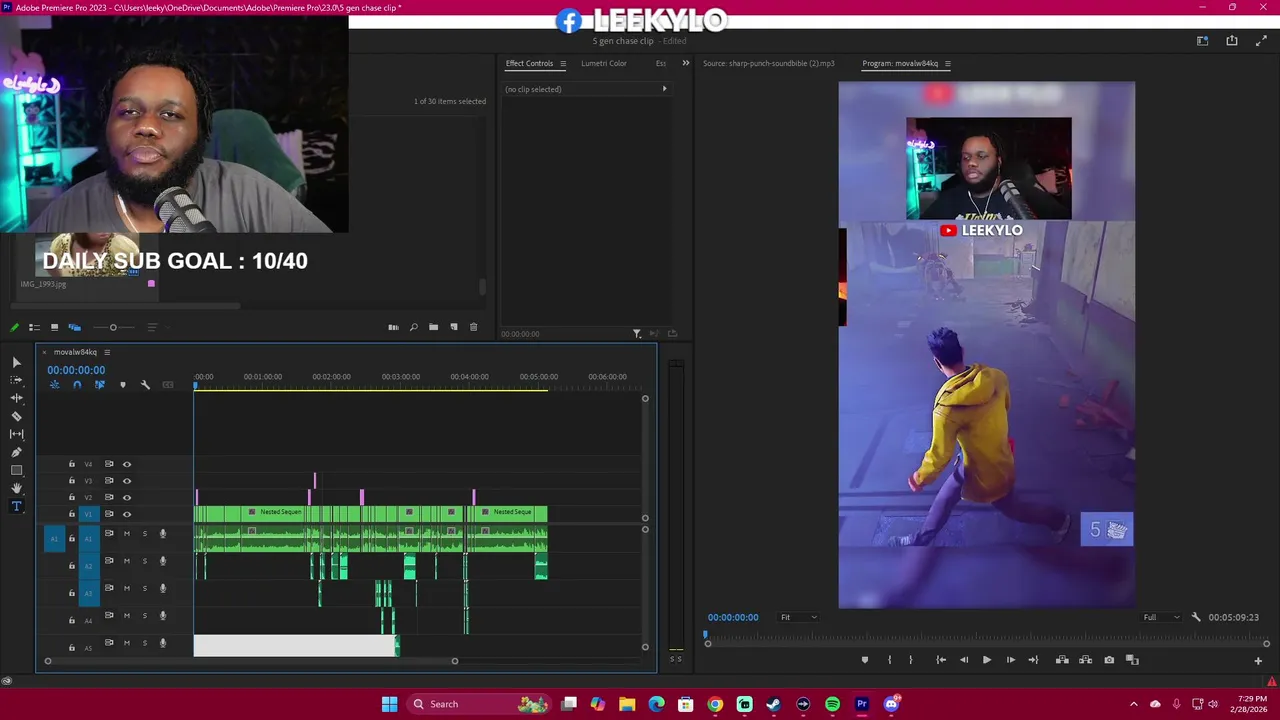
Task: Step back one frame in Program monitor
Action: click(963, 660)
